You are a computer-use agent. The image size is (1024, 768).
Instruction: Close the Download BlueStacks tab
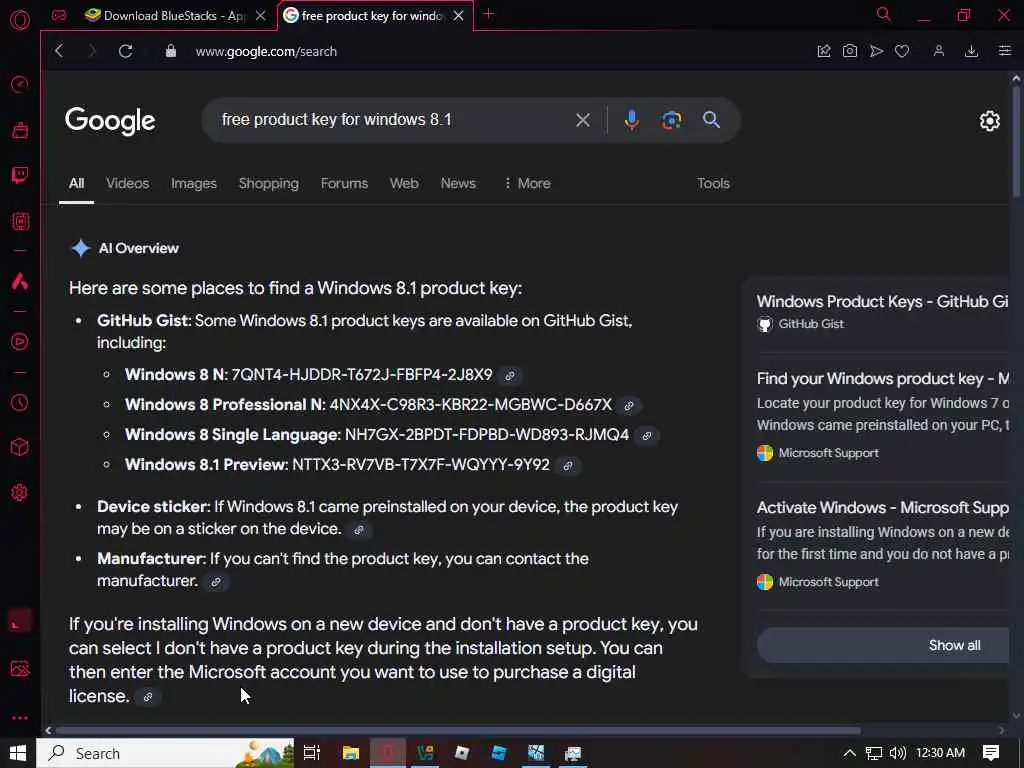click(261, 16)
